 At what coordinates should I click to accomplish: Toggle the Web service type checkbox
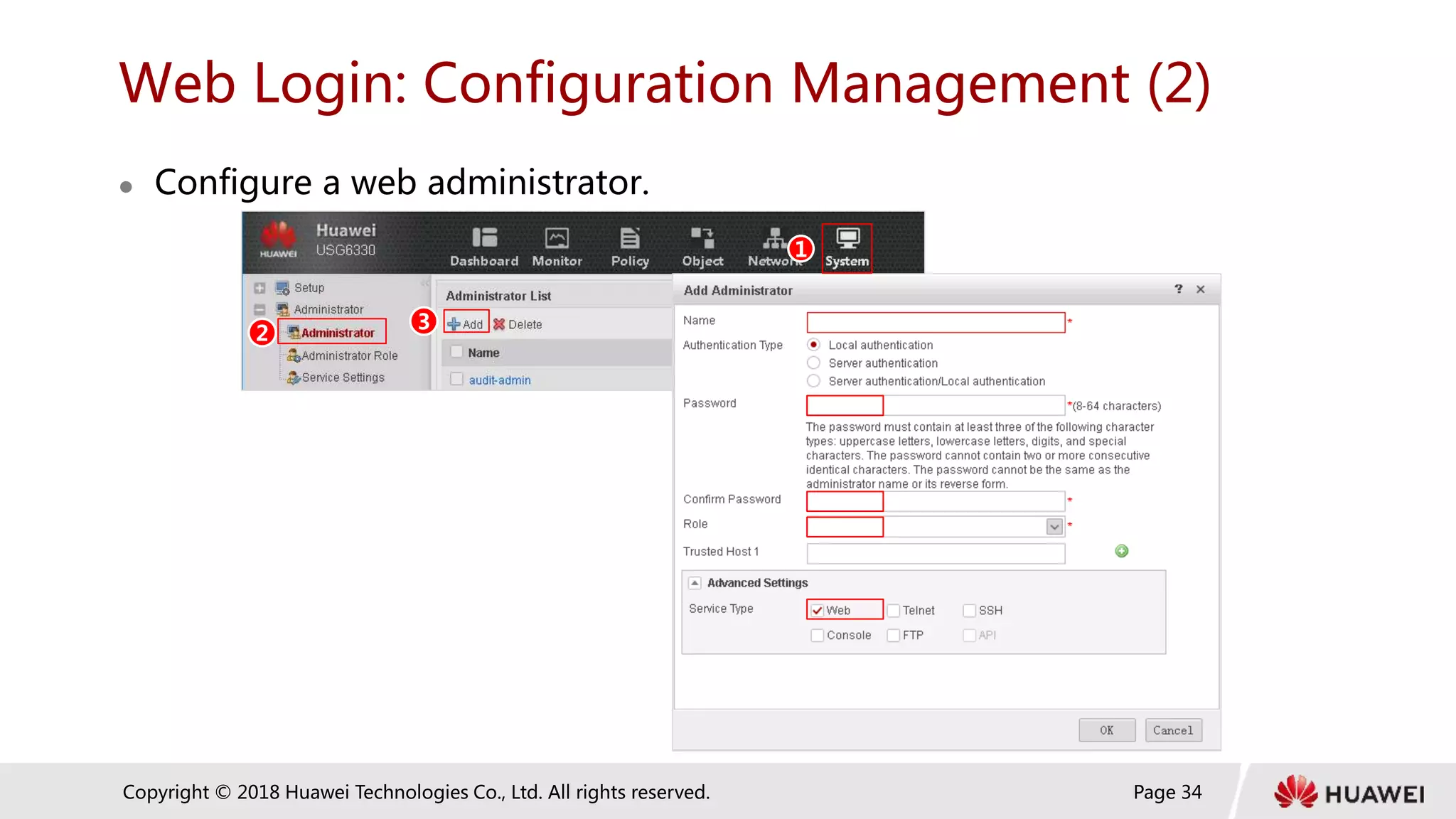(x=818, y=611)
